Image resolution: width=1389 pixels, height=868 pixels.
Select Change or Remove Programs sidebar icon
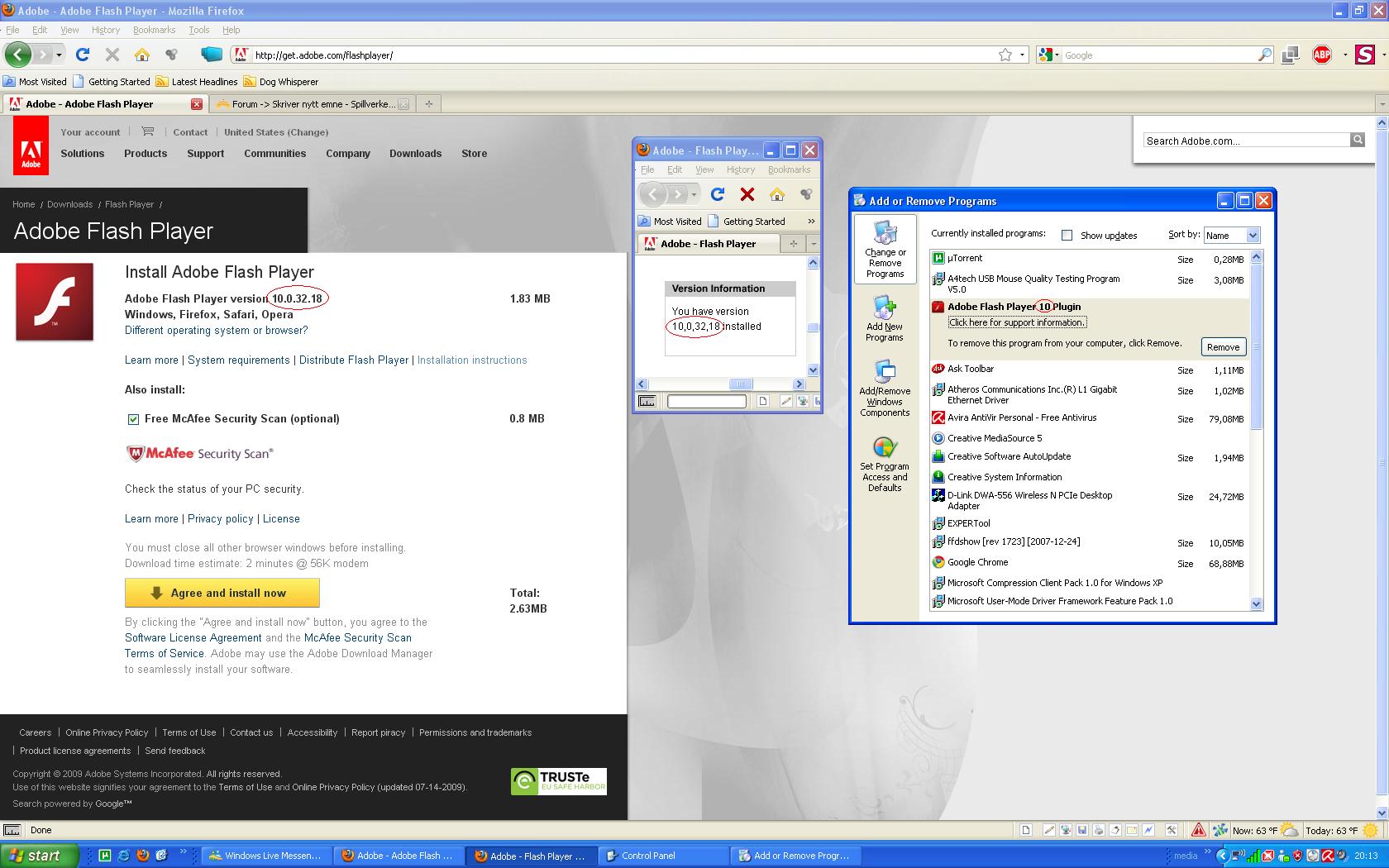coord(885,250)
